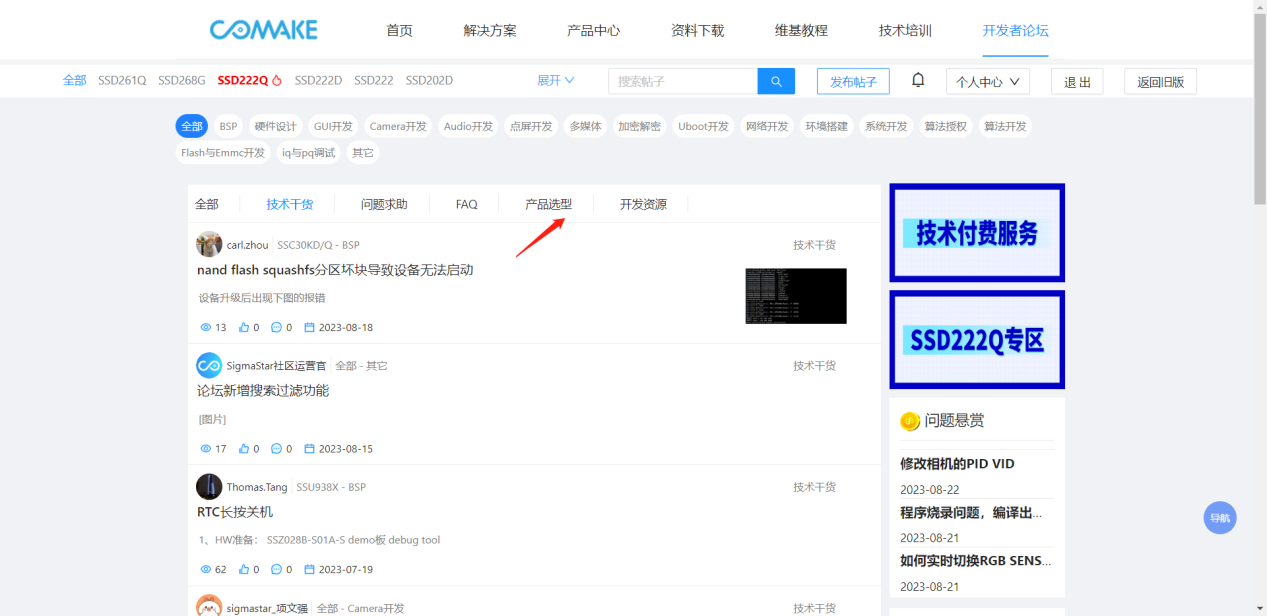Click carl.zhou's avatar picture
Viewport: 1267px width, 616px height.
point(209,244)
